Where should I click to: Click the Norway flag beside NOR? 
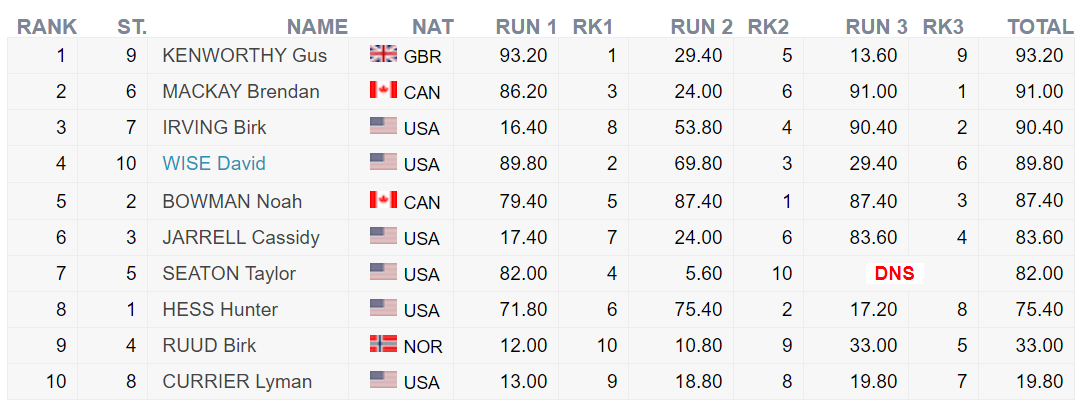383,343
